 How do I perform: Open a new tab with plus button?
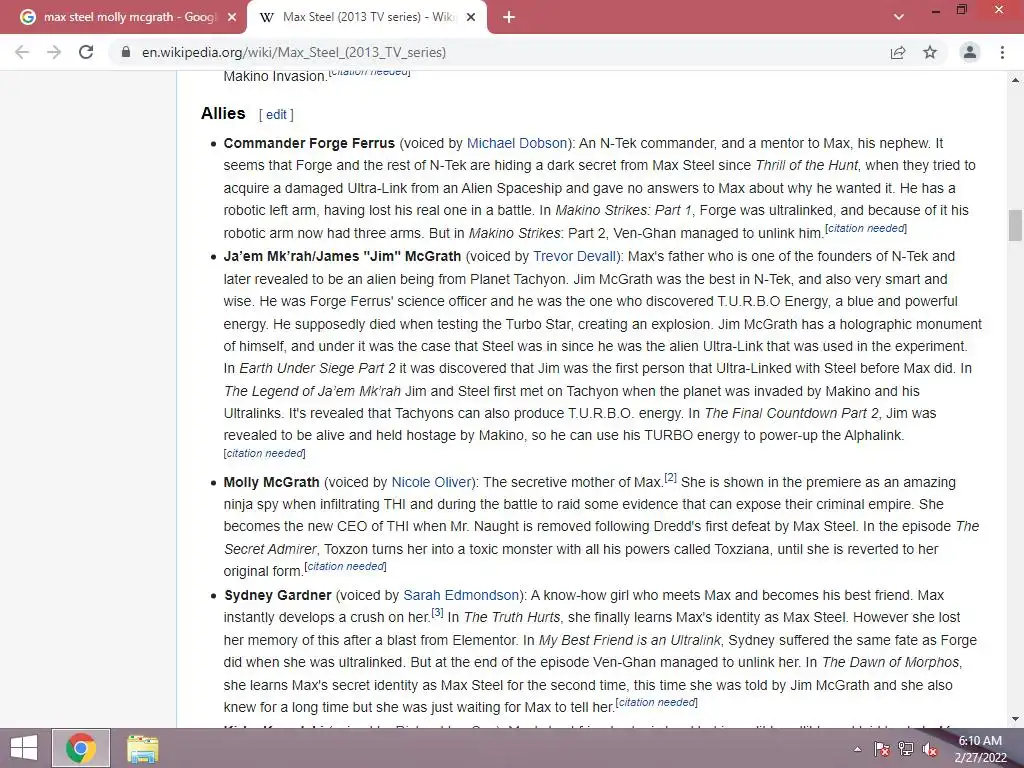509,17
